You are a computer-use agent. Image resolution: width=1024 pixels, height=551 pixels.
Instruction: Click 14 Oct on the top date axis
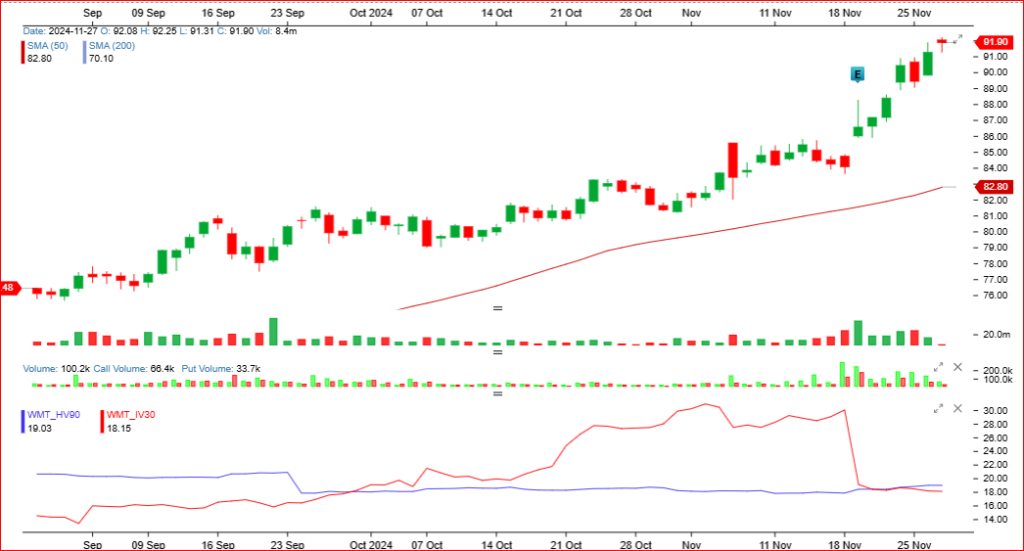(496, 13)
